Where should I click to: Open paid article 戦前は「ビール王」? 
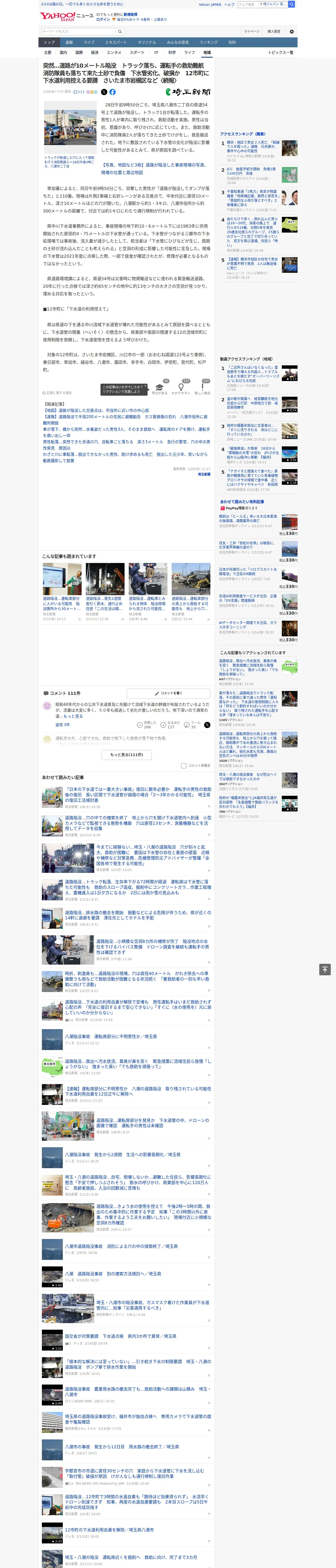tap(248, 518)
